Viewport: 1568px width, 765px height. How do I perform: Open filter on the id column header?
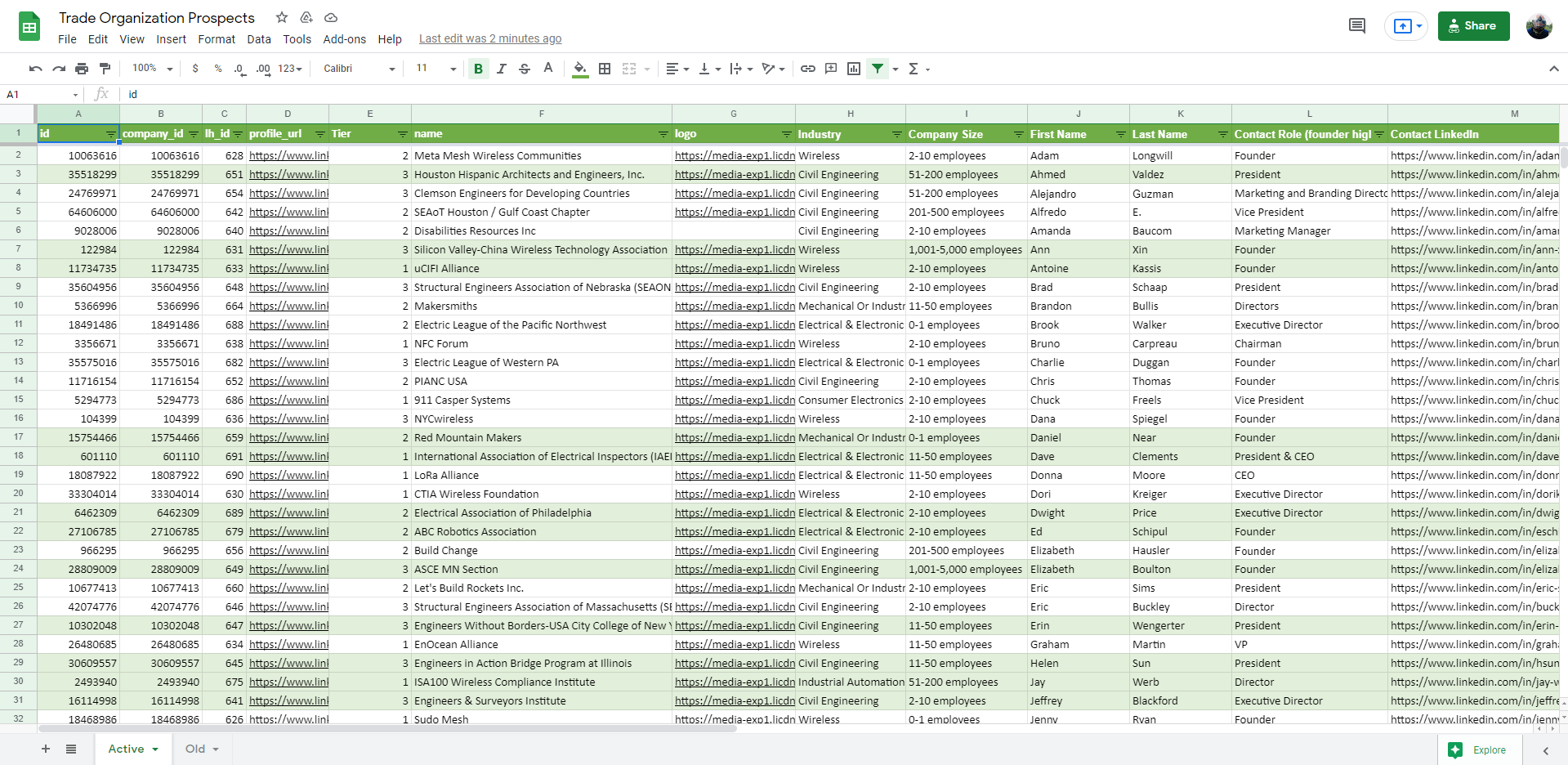pyautogui.click(x=111, y=134)
